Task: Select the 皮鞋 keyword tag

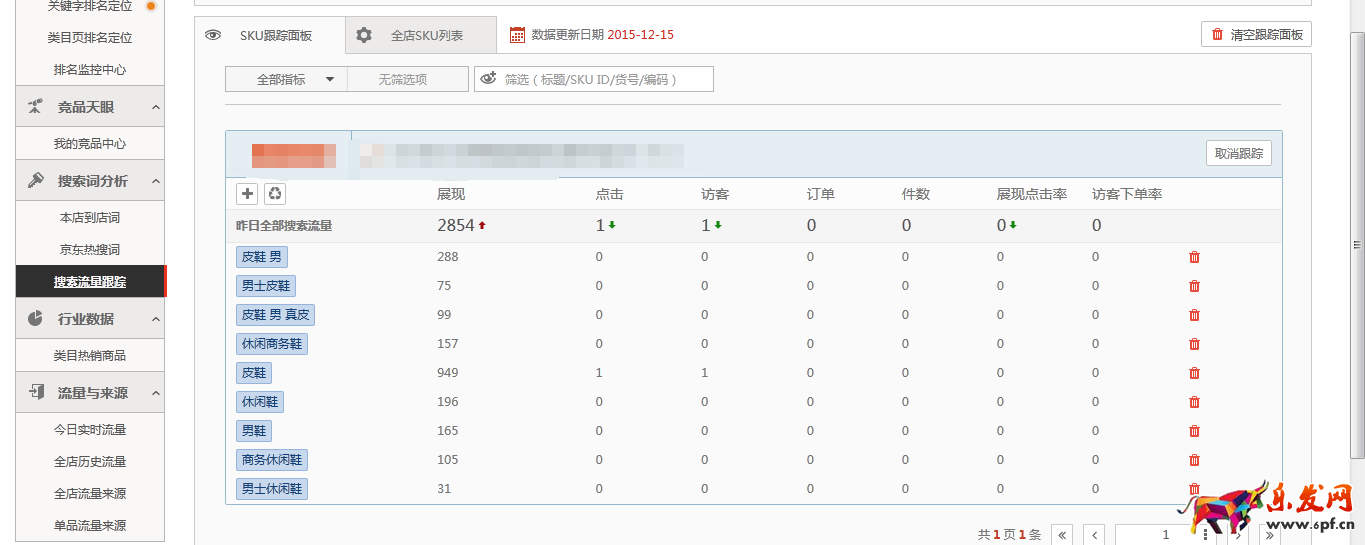Action: click(253, 373)
